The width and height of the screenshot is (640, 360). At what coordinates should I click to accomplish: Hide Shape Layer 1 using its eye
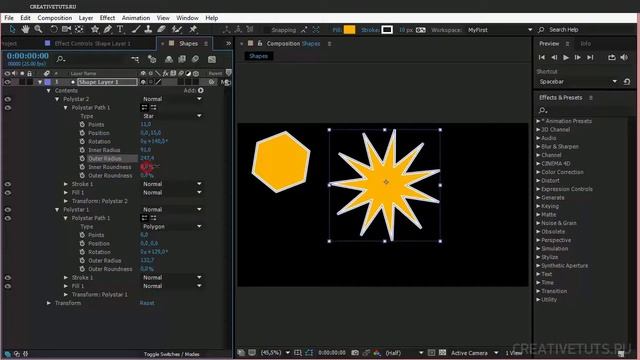coord(7,82)
